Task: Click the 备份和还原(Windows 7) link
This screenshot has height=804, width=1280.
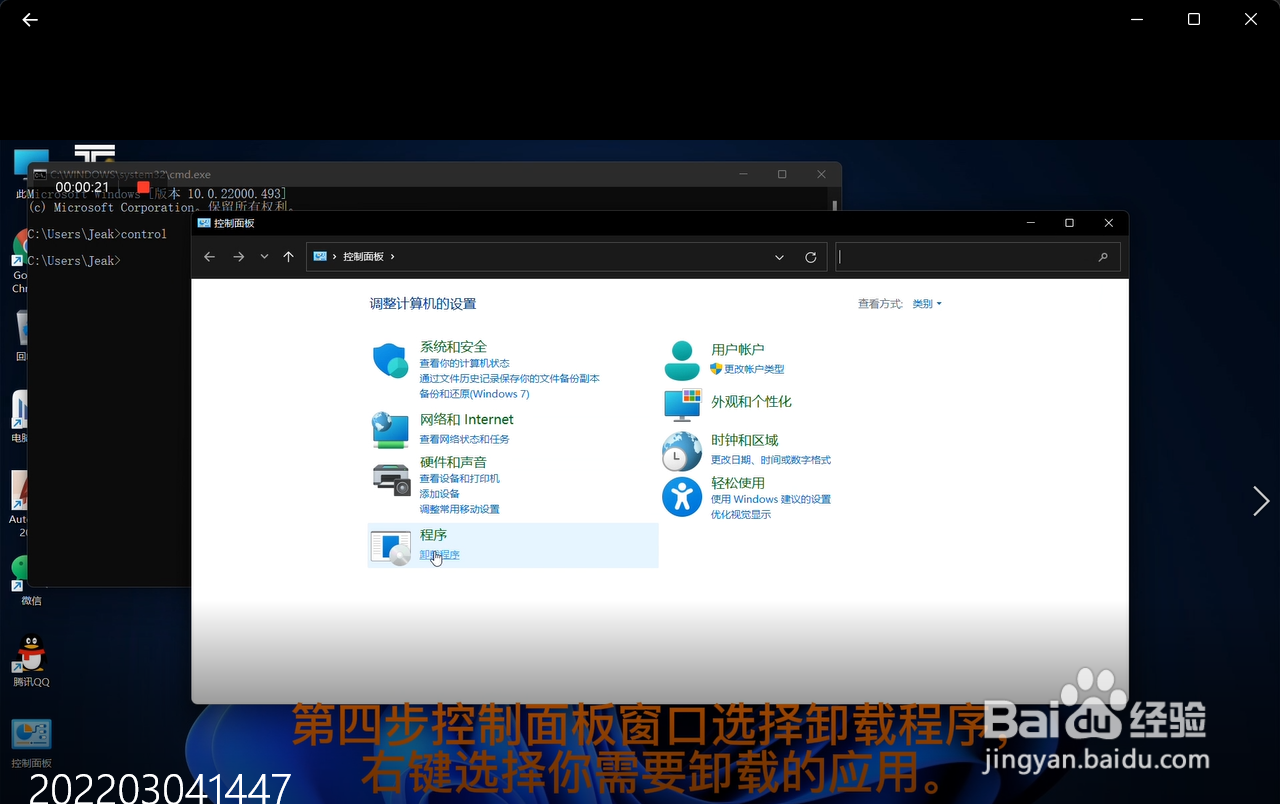Action: click(x=475, y=393)
